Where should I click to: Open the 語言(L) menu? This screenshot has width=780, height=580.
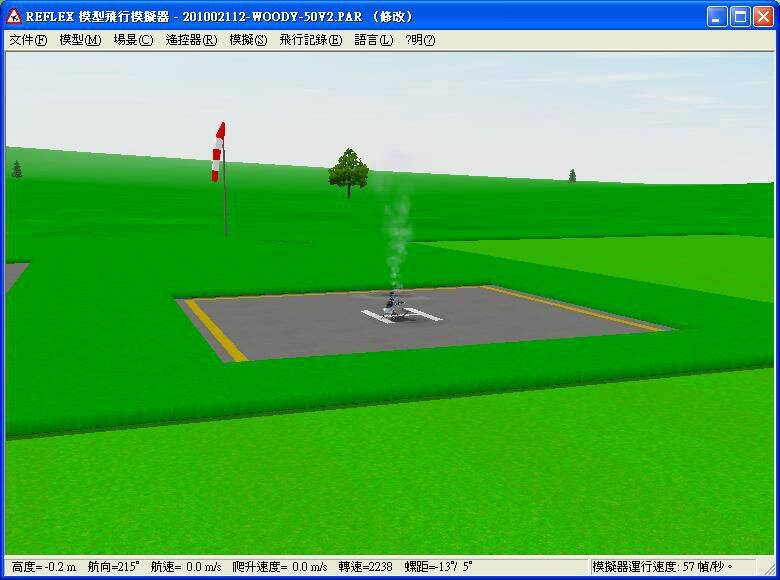tap(374, 40)
